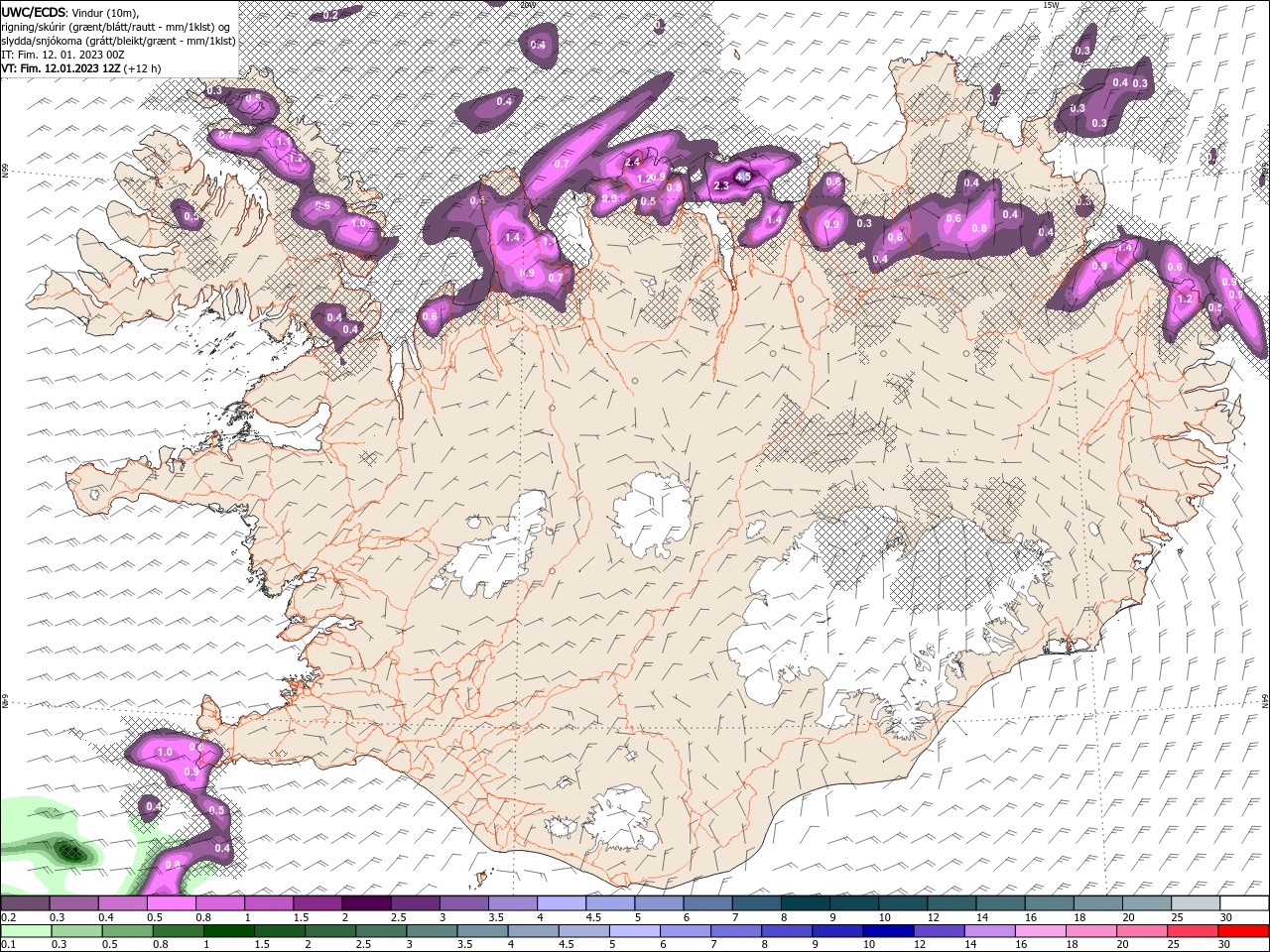This screenshot has height=952, width=1270.
Task: Pick the bright red swatch ending the lower legend row
Action: (x=1244, y=931)
